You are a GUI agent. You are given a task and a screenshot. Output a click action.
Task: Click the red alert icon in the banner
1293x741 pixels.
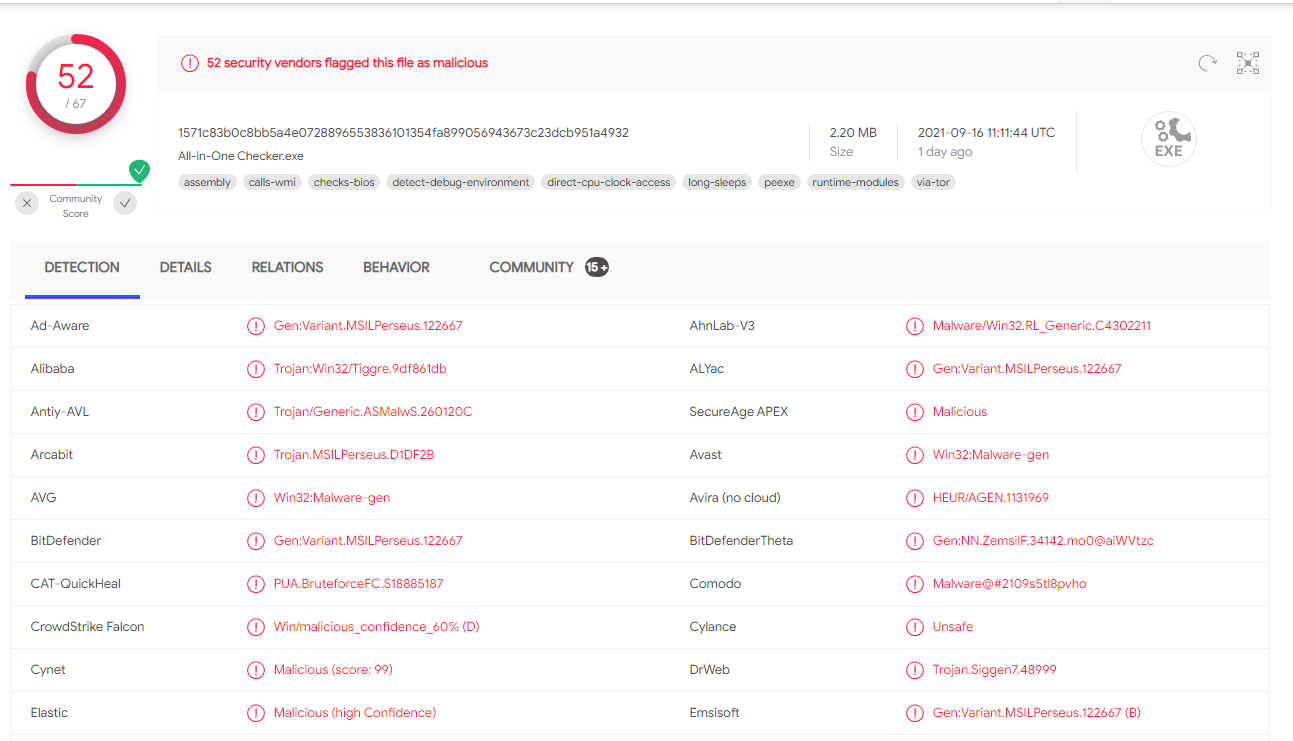(190, 63)
